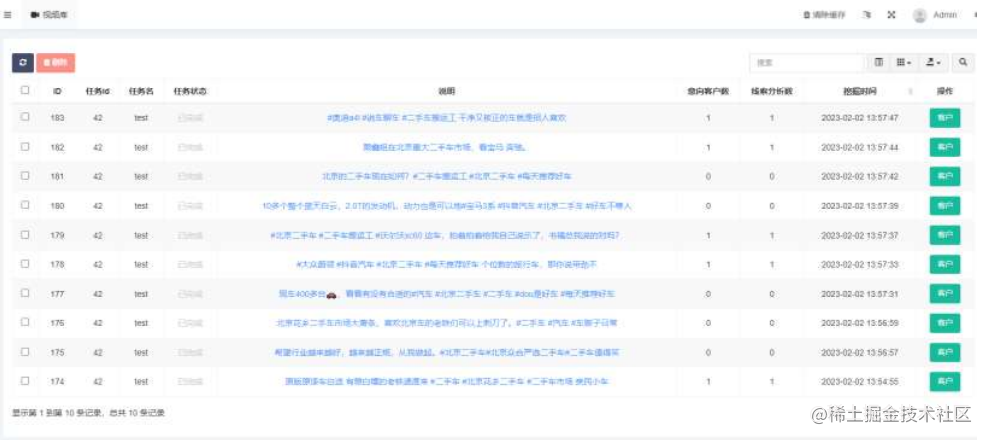The image size is (987, 440).
Task: Toggle fullscreen with the expand arrows icon
Action: click(x=891, y=14)
